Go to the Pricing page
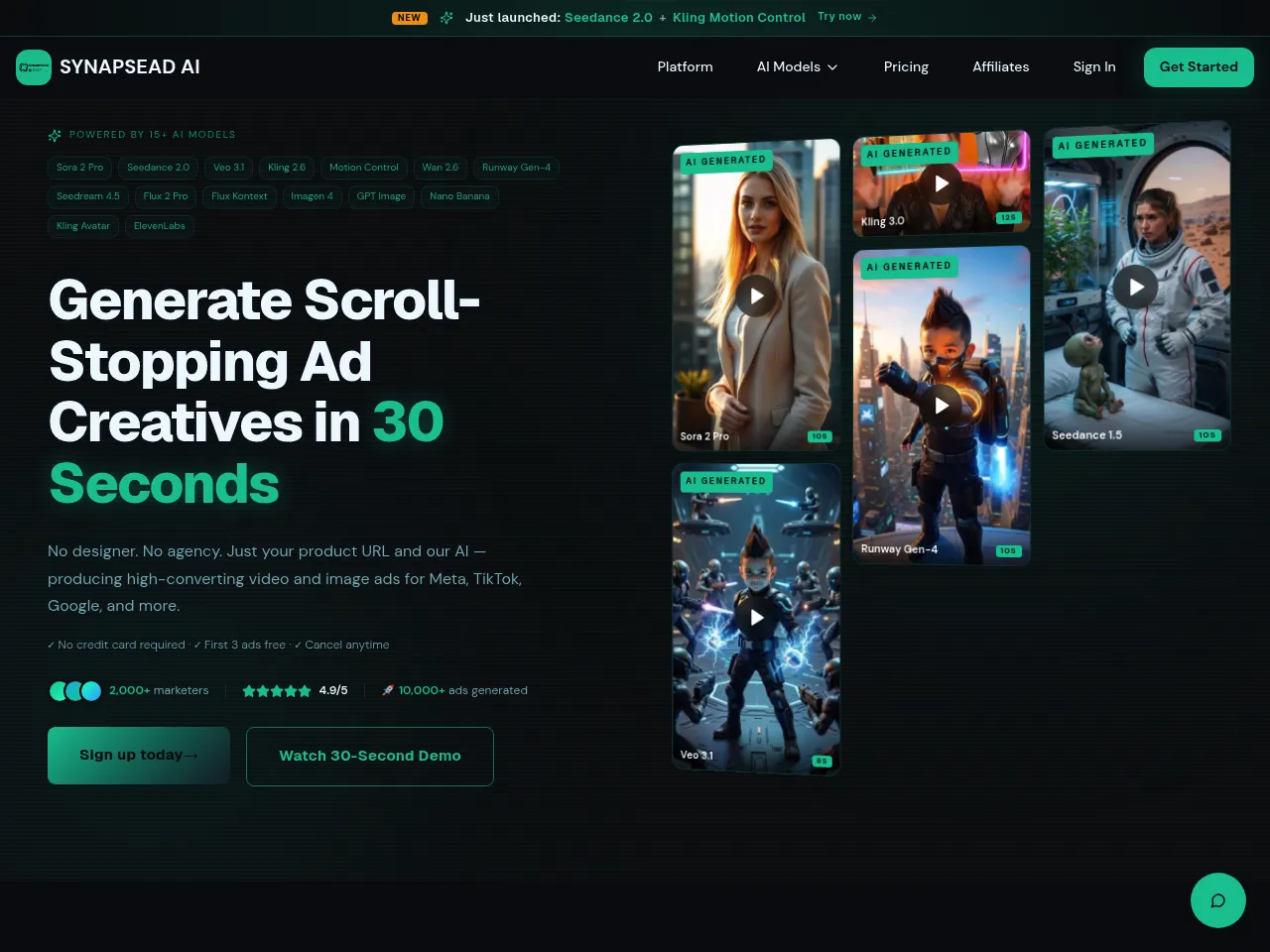This screenshot has width=1270, height=952. 906,67
